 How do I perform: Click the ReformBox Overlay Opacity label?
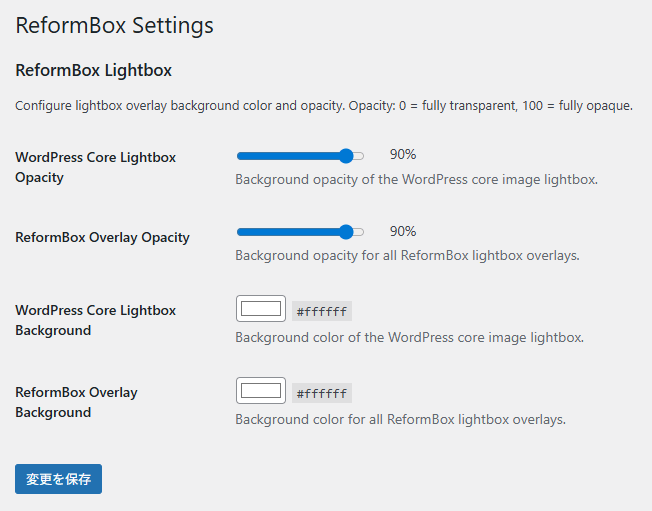102,238
